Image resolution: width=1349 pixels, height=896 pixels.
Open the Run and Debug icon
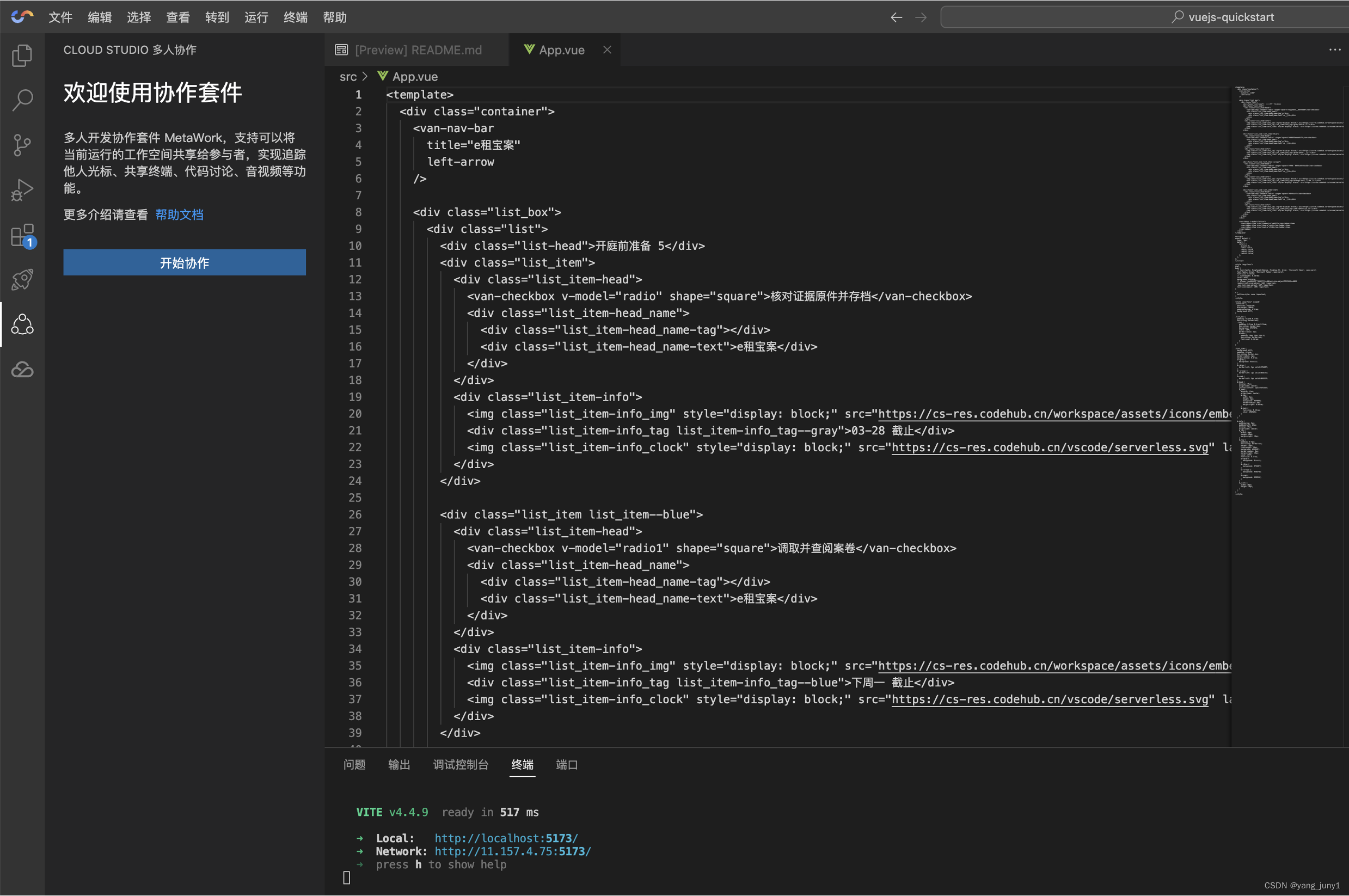pos(22,190)
